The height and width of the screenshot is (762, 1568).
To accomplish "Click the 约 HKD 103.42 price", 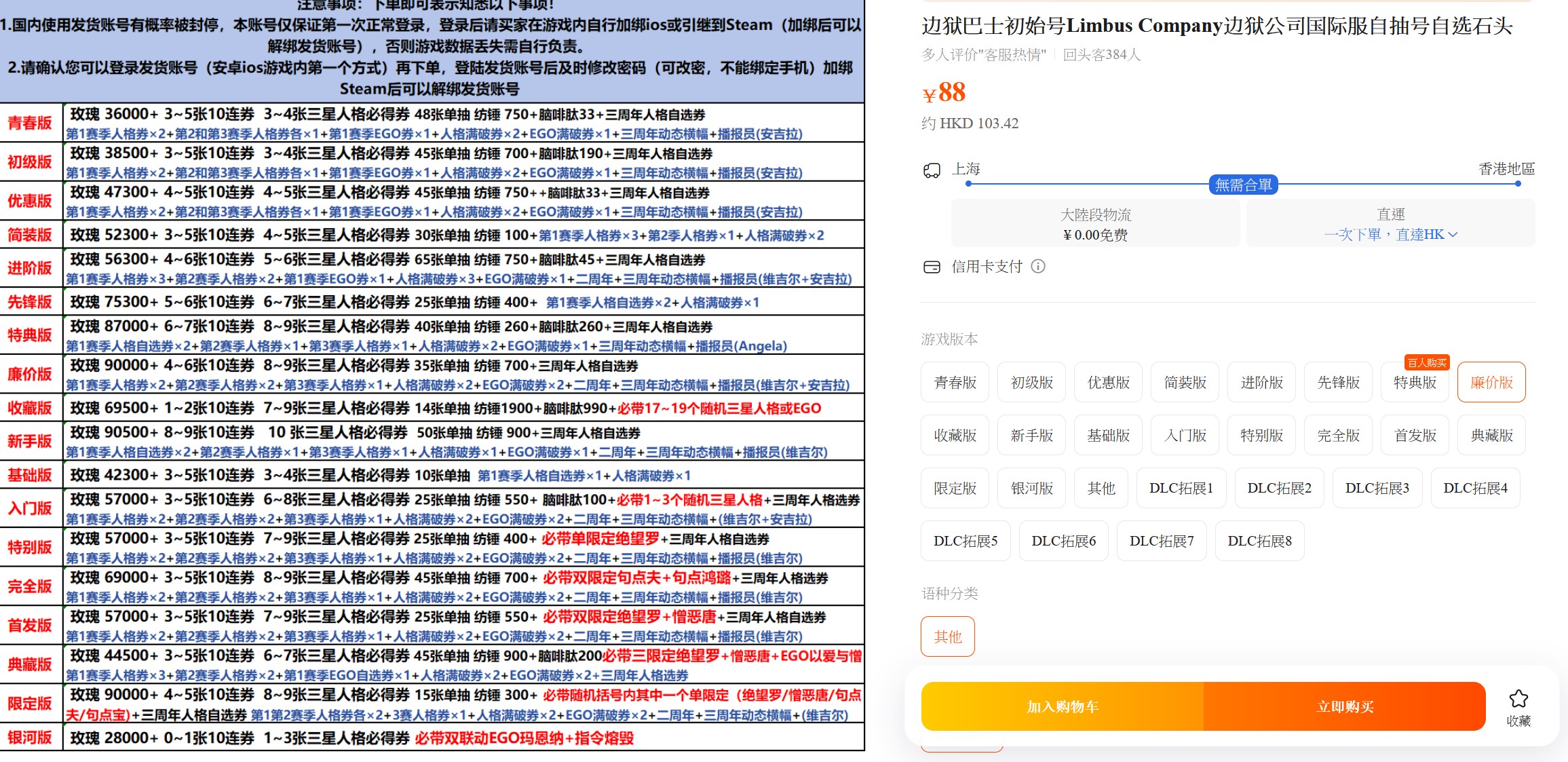I will click(x=970, y=123).
